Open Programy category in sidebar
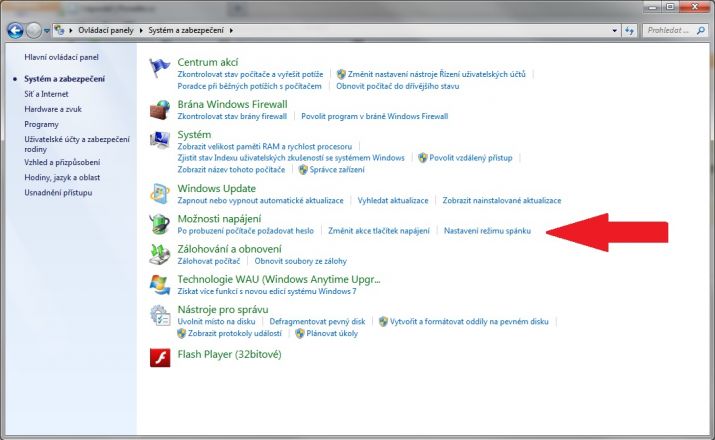This screenshot has height=440, width=715. [x=41, y=124]
